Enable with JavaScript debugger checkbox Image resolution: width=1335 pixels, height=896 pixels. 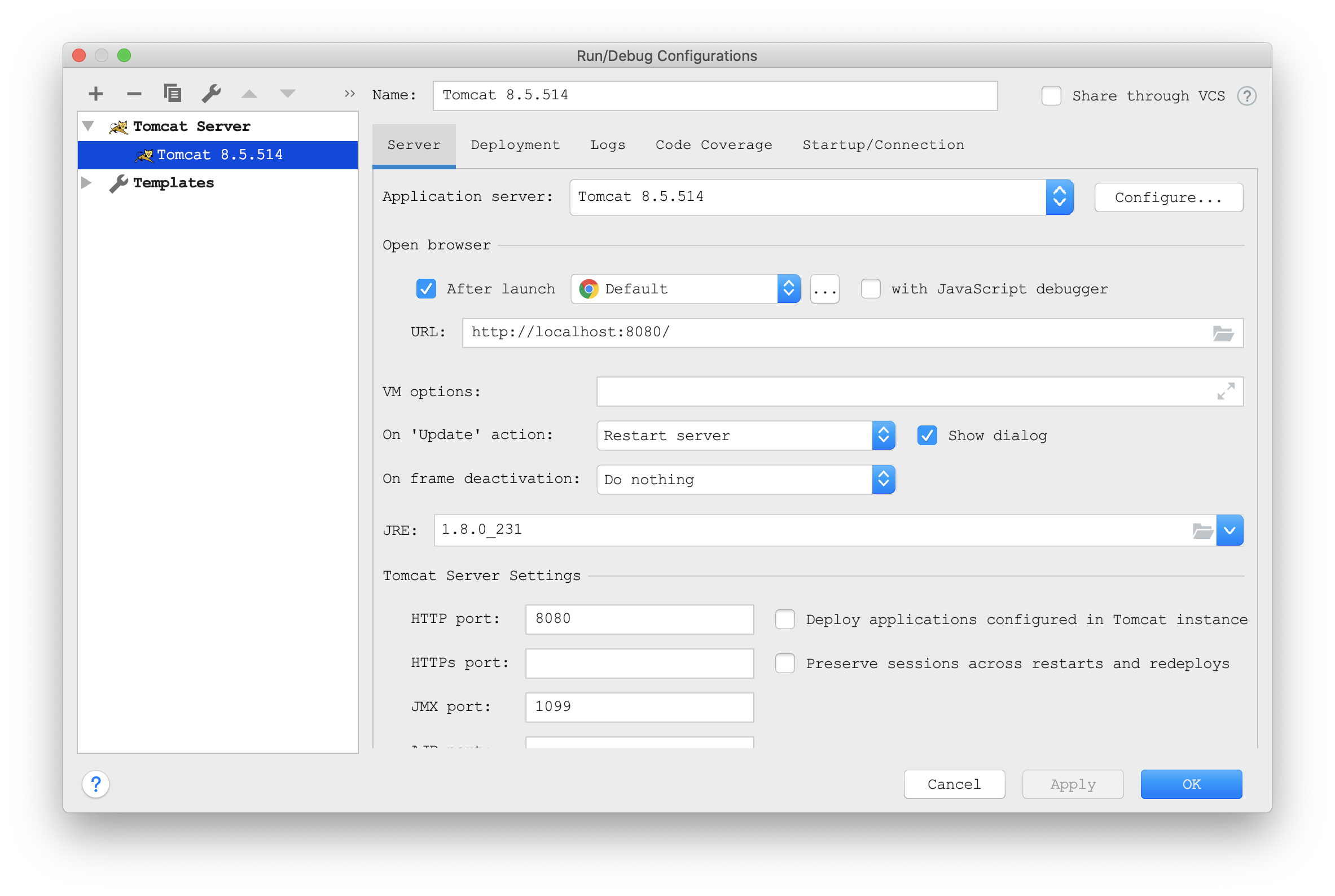click(x=871, y=289)
